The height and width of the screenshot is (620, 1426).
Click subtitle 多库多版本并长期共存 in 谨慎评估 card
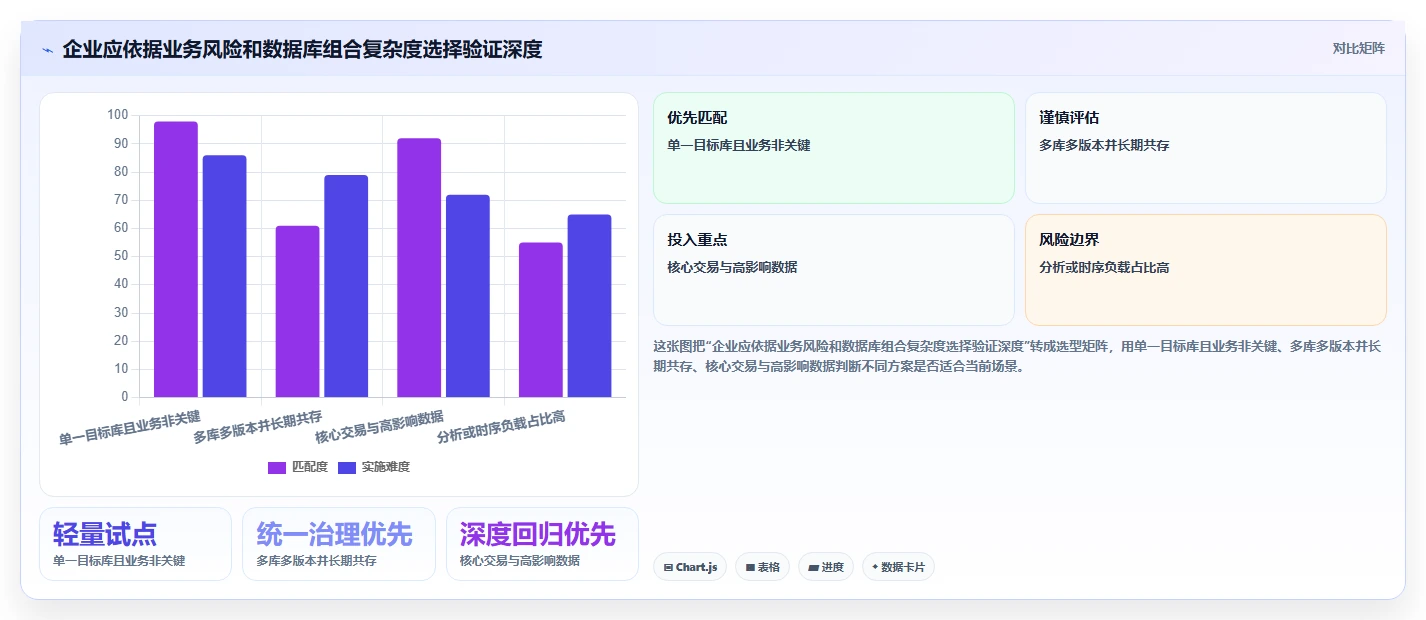pyautogui.click(x=1104, y=145)
